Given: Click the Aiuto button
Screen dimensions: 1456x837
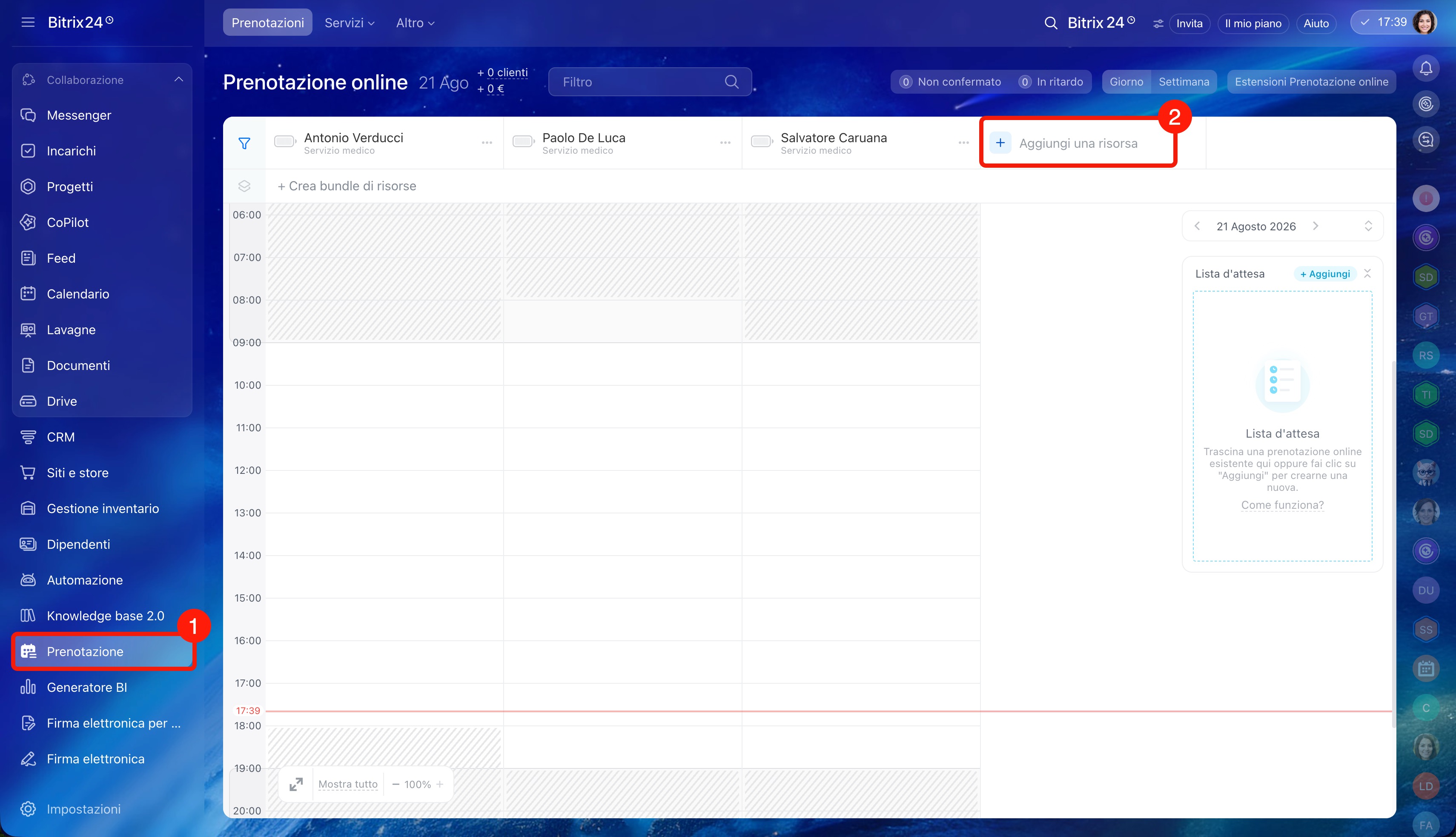Looking at the screenshot, I should (1316, 23).
